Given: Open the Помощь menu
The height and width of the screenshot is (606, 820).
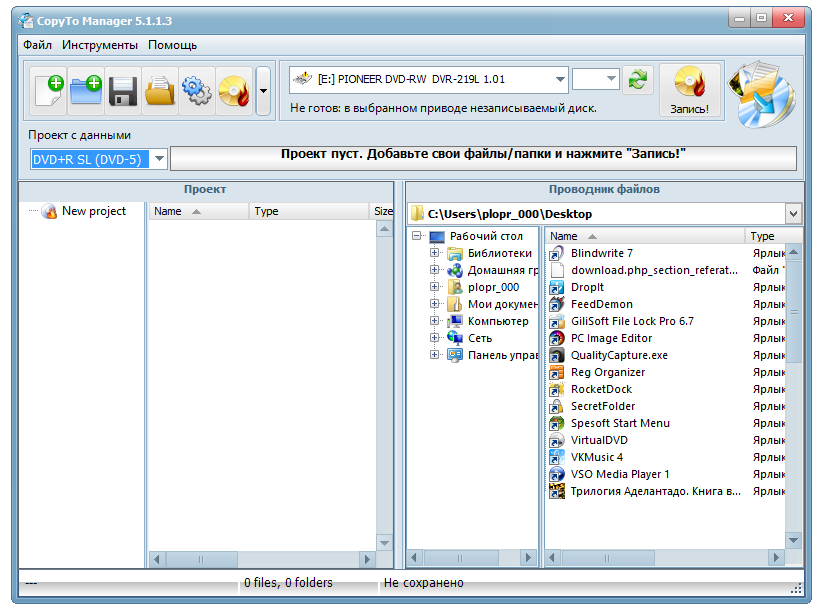Looking at the screenshot, I should [x=172, y=45].
